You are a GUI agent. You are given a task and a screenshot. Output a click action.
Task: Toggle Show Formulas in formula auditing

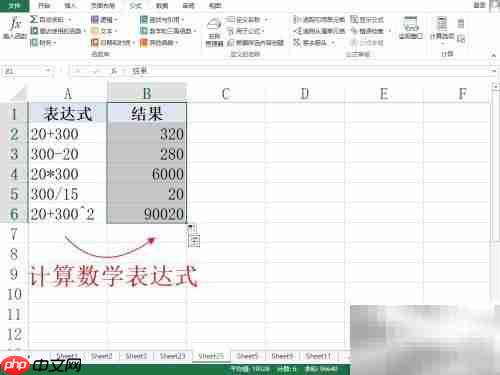367,20
